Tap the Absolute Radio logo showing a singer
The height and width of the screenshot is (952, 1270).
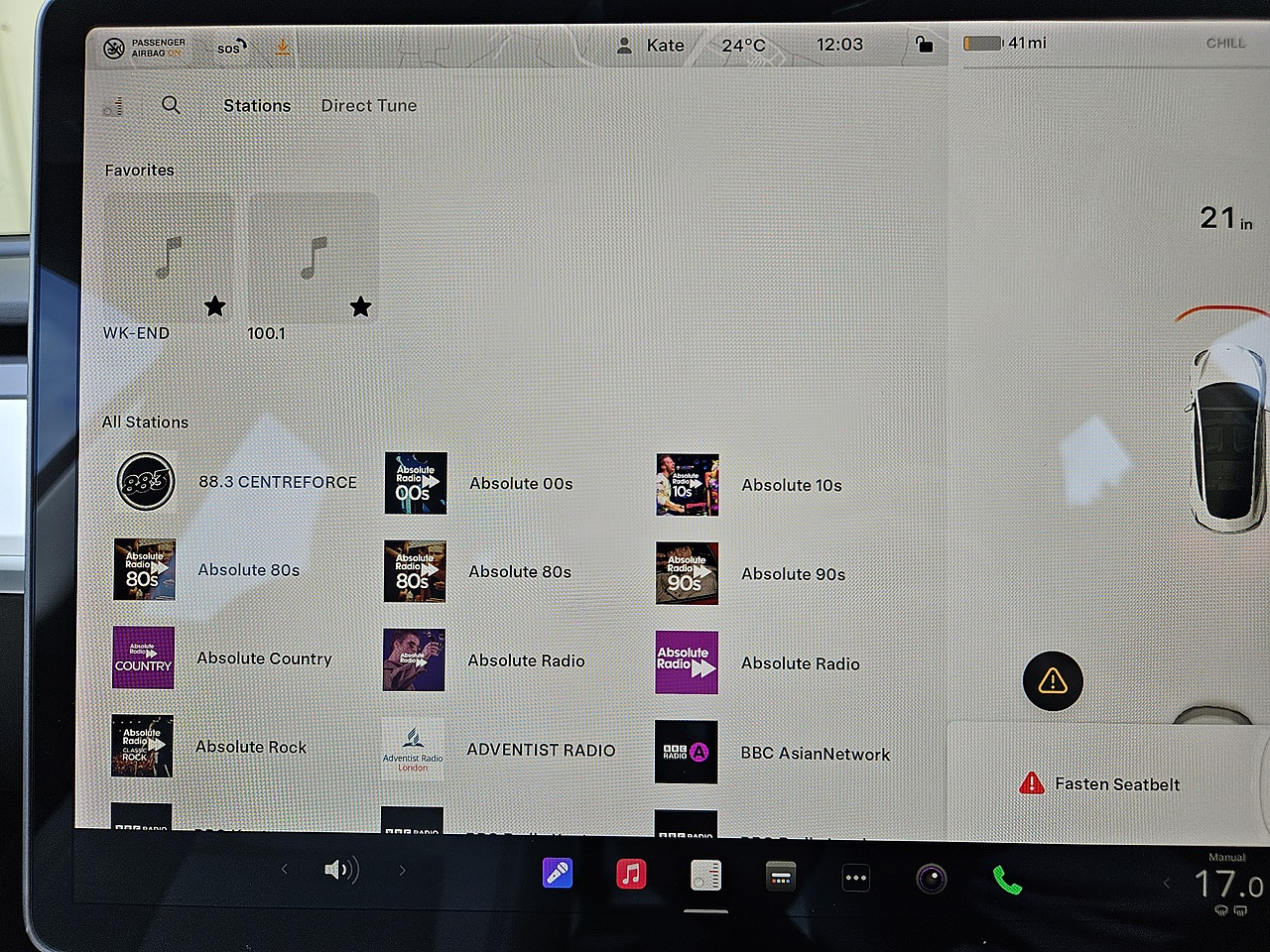[414, 659]
